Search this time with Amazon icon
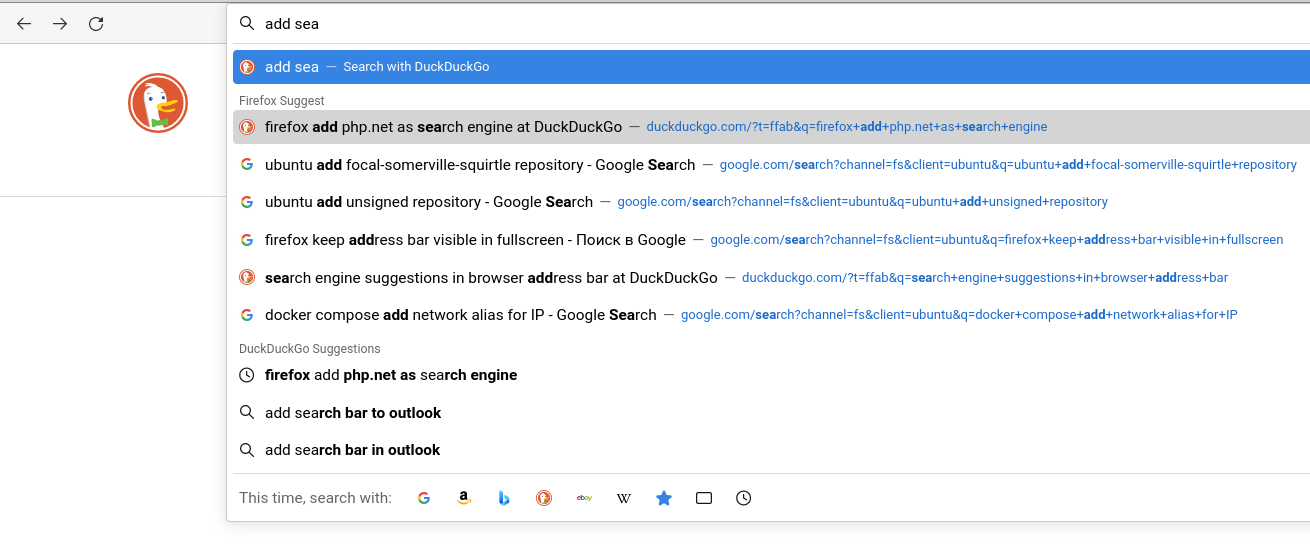 point(464,498)
